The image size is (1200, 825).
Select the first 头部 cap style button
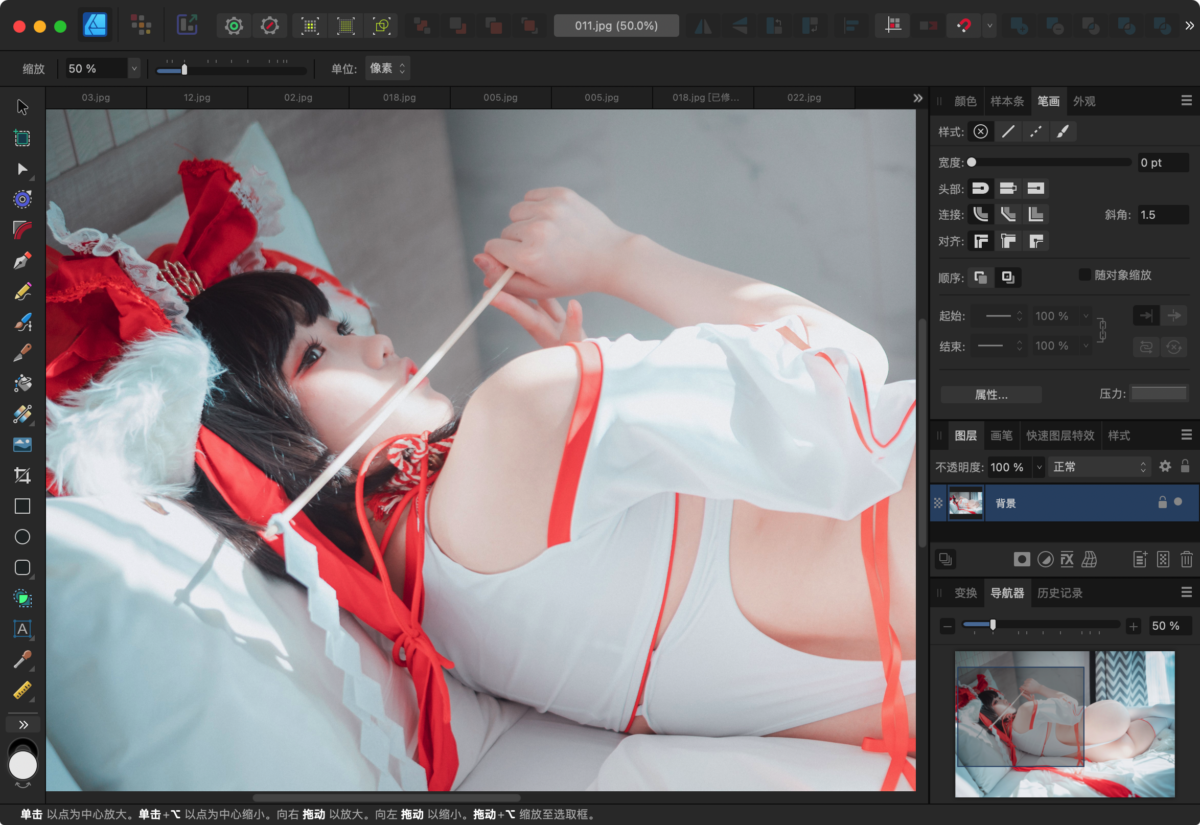981,188
